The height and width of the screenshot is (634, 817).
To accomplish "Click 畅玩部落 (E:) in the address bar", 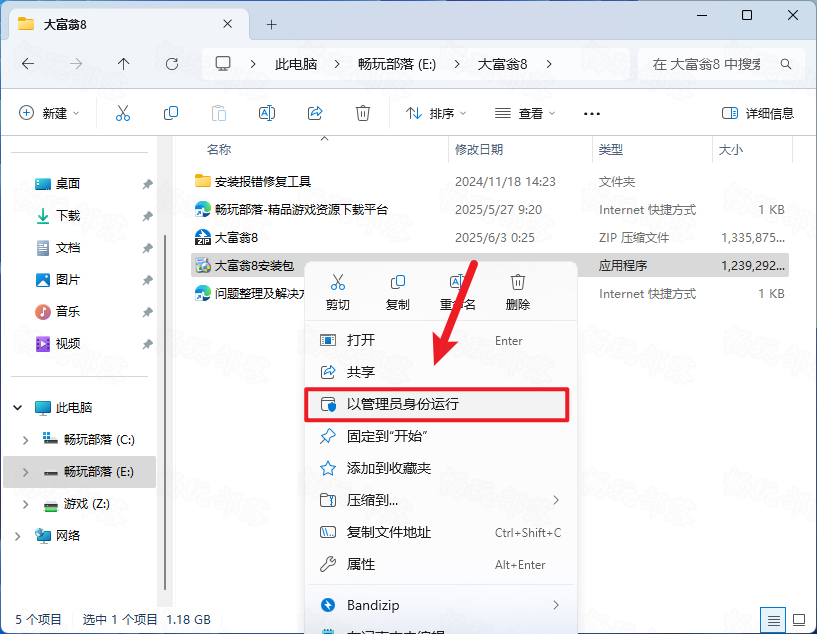I will [x=397, y=64].
